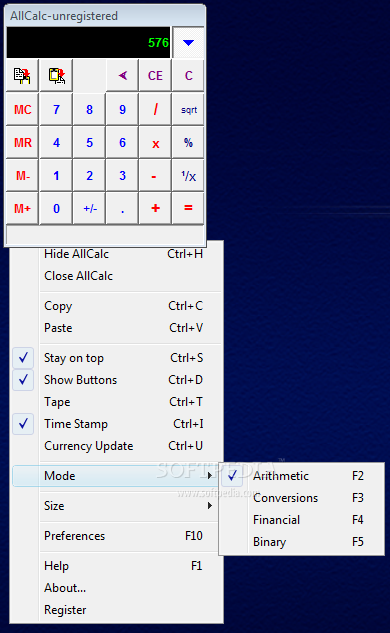
Task: Select Copy in the context menu
Action: click(x=117, y=306)
